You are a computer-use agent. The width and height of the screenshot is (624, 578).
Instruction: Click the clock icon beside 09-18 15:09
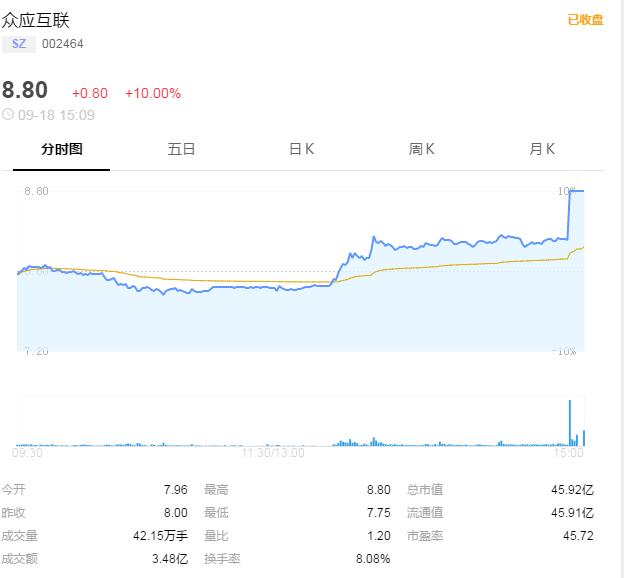tap(8, 115)
